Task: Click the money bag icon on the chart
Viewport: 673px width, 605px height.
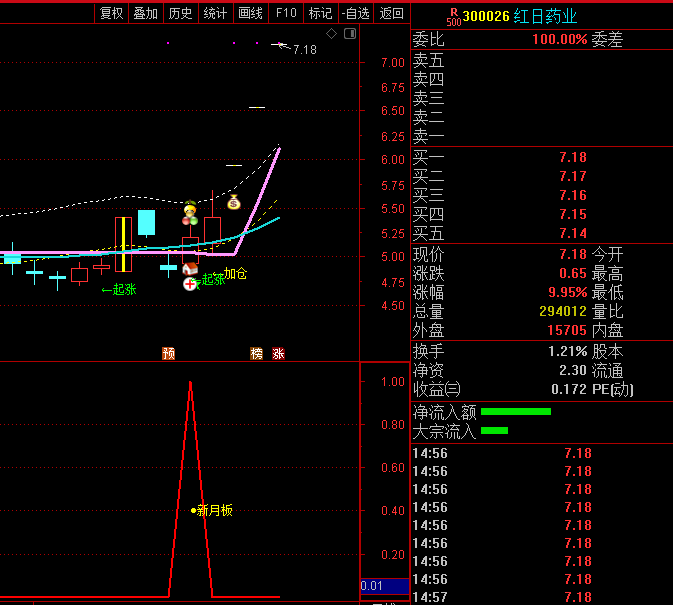Action: point(233,202)
